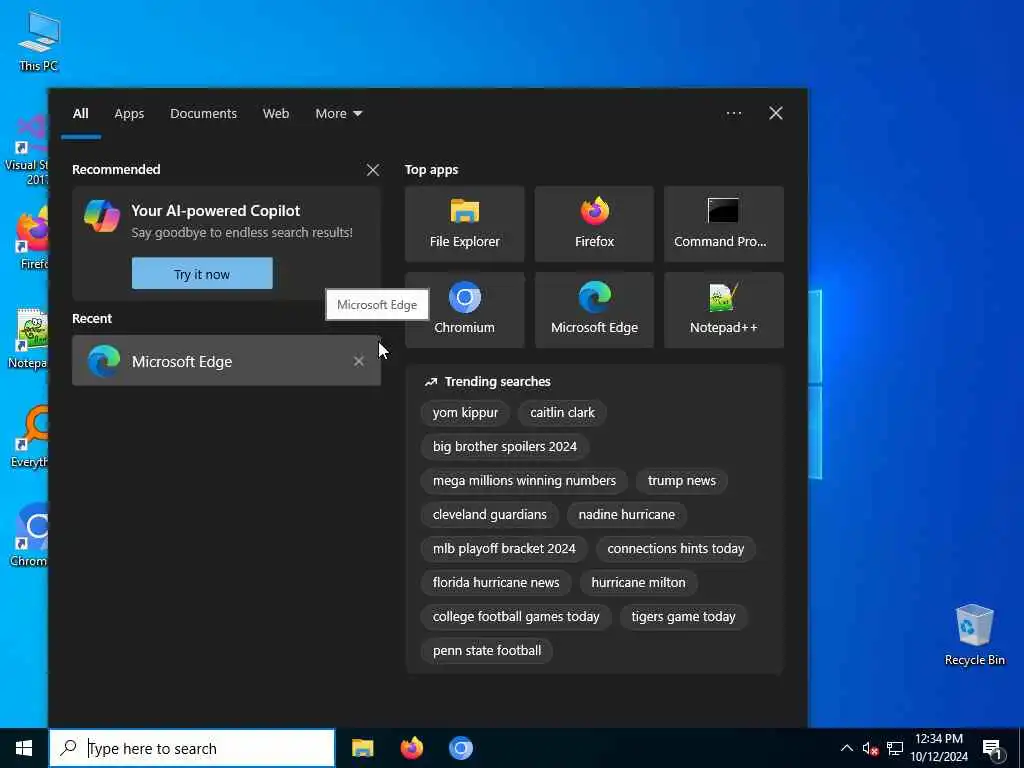
Task: Search trending topic hurricane milton
Action: 639,583
